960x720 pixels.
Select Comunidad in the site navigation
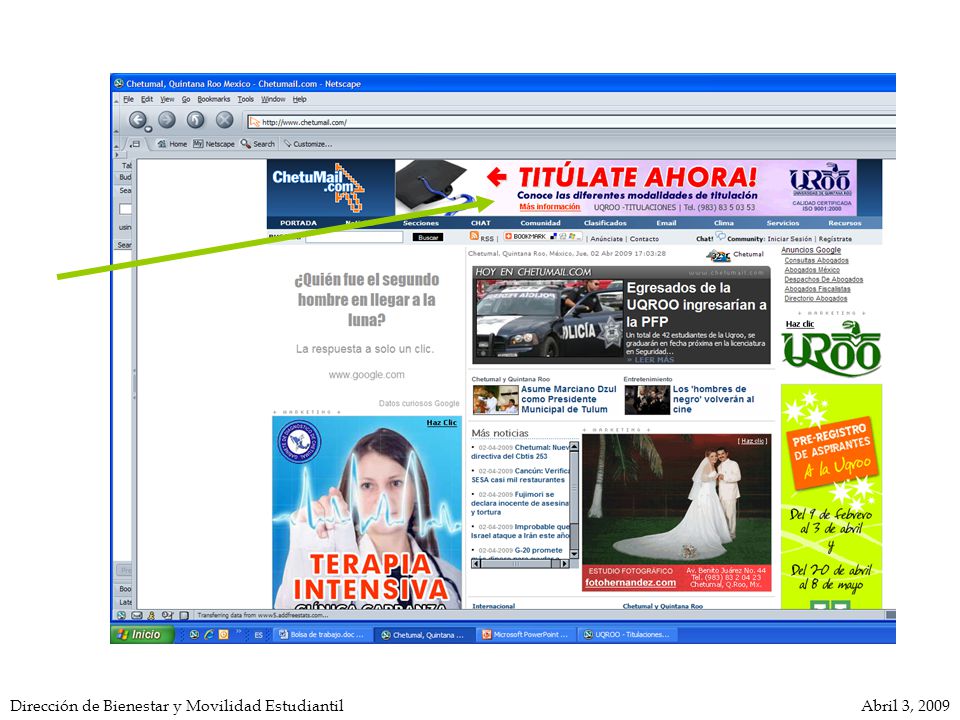(541, 223)
